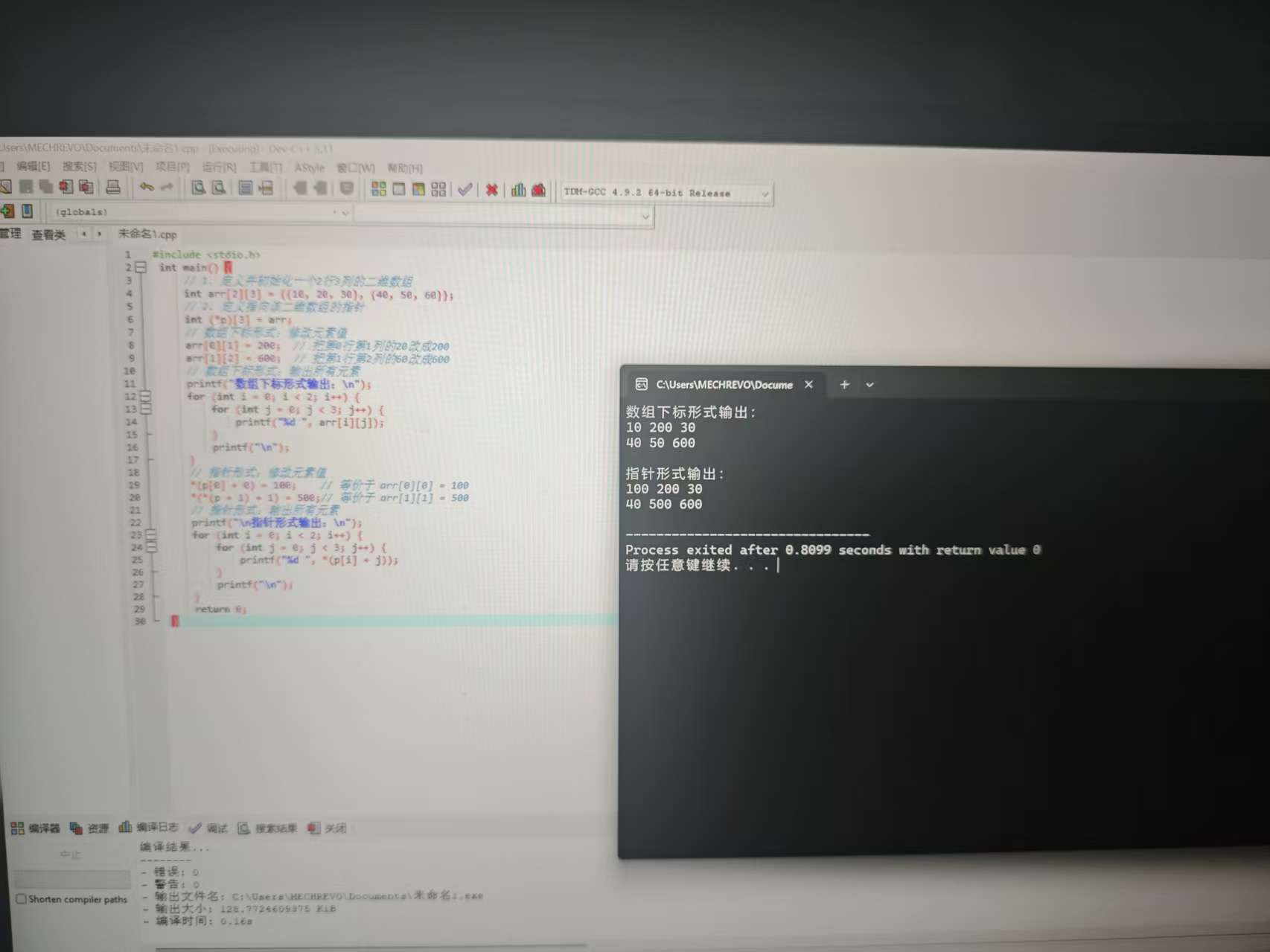The image size is (1270, 952).
Task: Click the Toggle bookmarks icon
Action: (x=27, y=211)
